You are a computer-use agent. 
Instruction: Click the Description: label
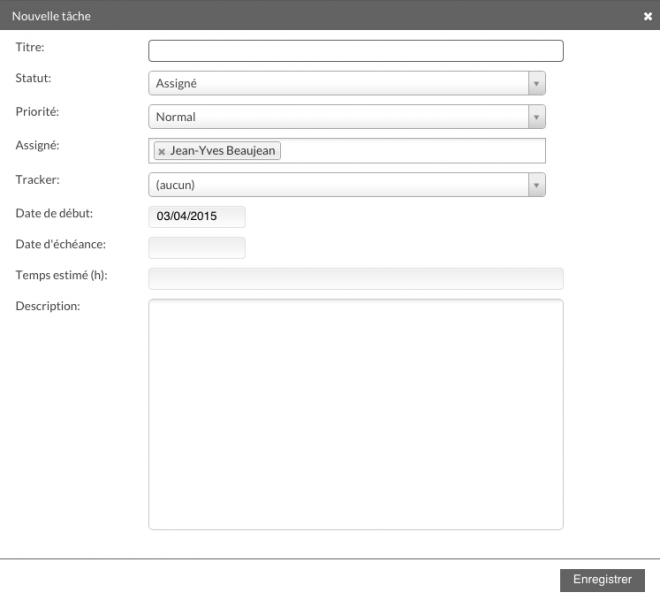click(48, 306)
